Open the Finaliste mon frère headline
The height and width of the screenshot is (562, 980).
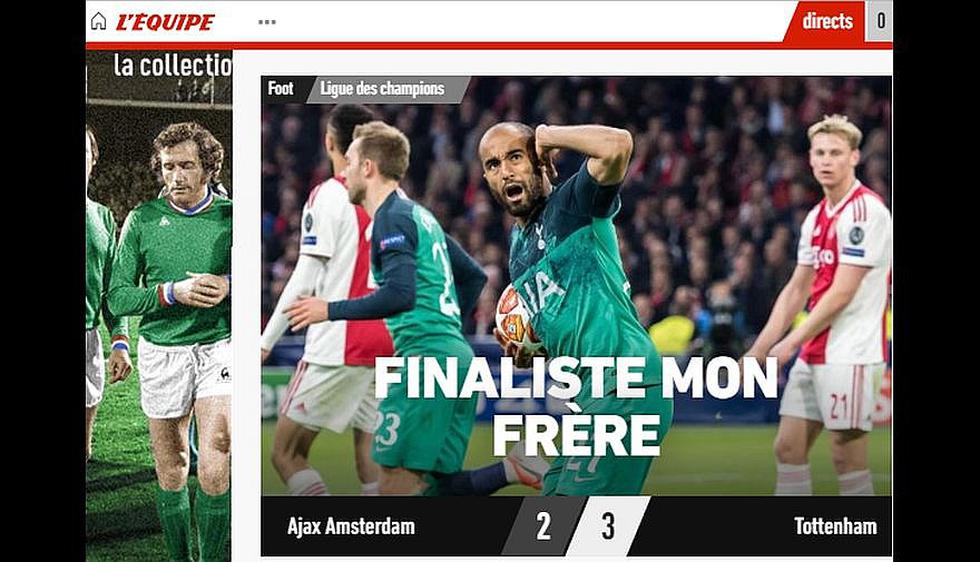(x=576, y=406)
